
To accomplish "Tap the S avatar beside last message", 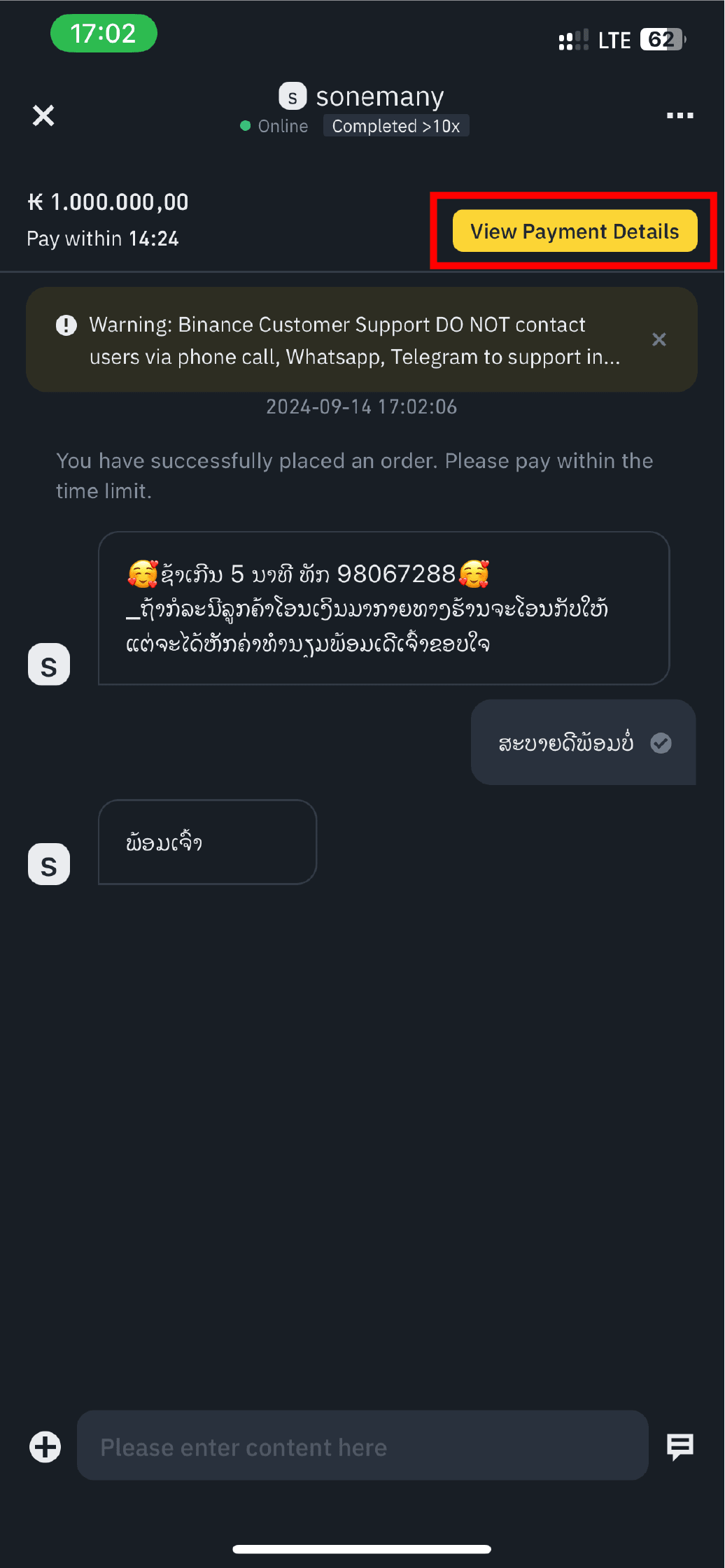I will [49, 865].
